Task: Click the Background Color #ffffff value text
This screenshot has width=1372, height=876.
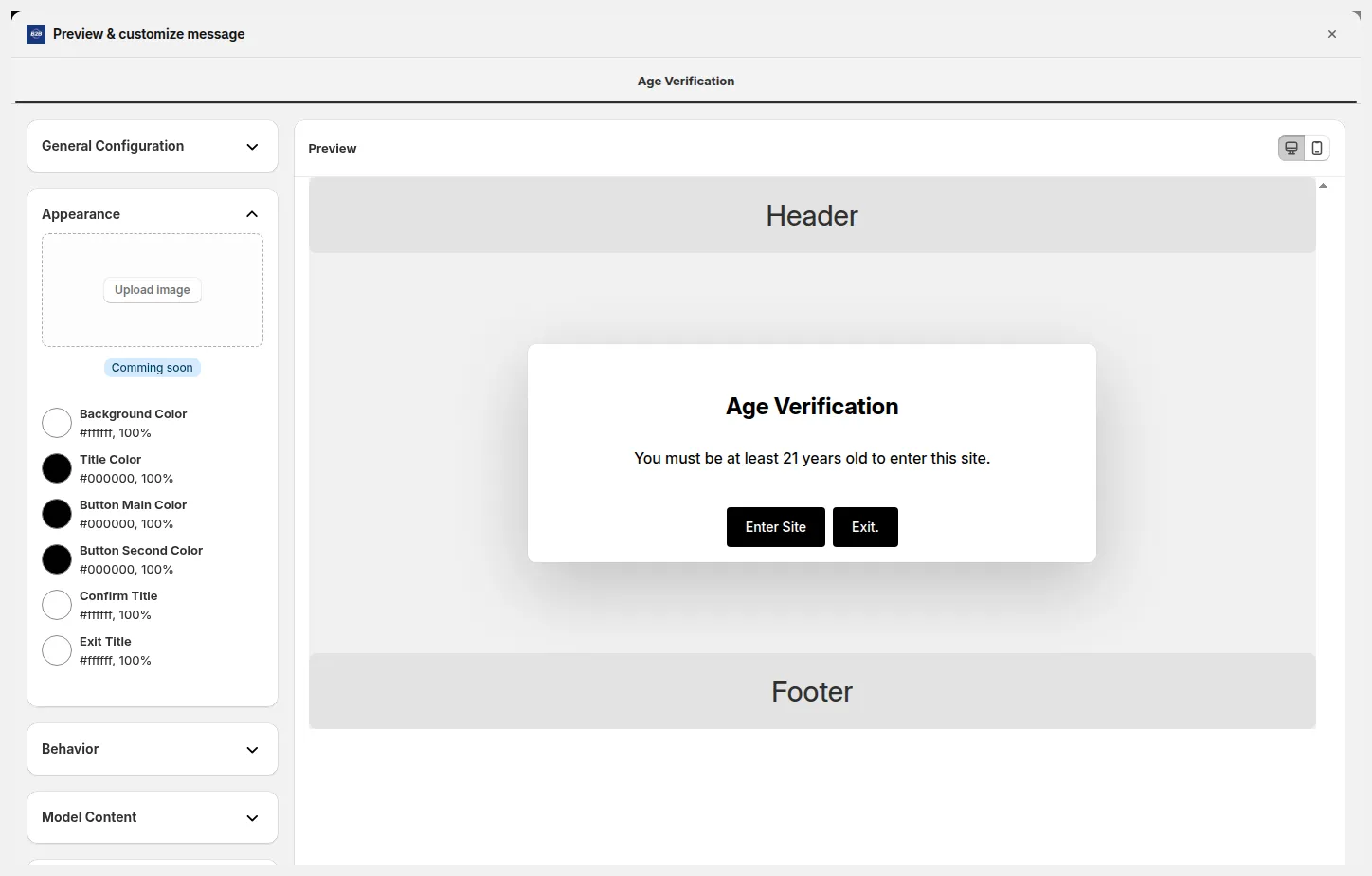Action: pos(116,433)
